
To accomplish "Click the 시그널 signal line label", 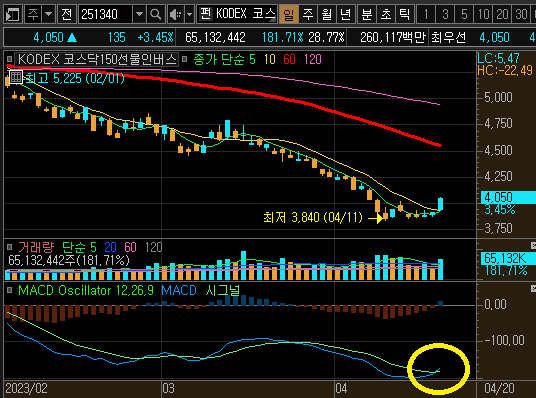I will [223, 291].
